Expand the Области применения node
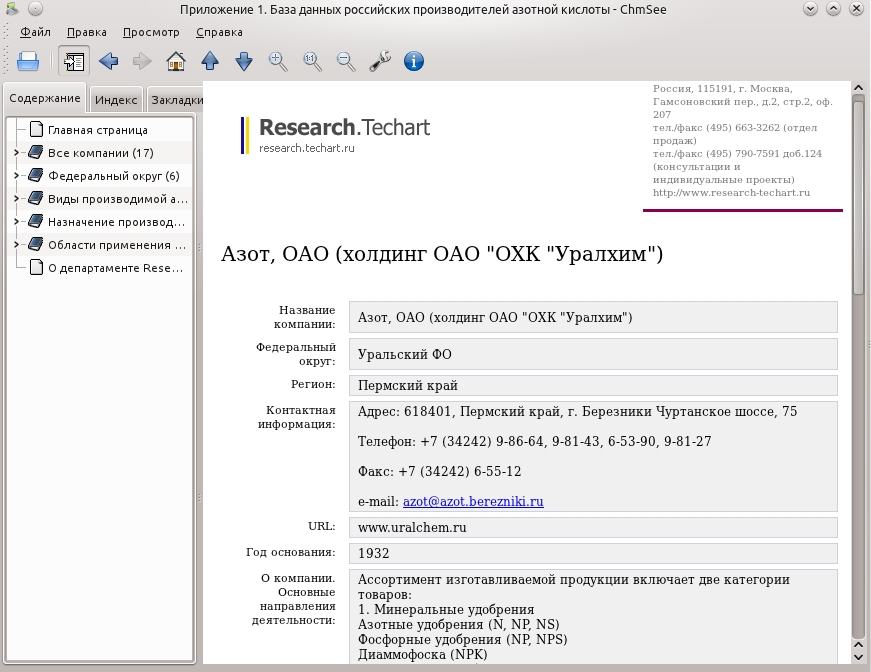This screenshot has height=672, width=871. pos(17,244)
